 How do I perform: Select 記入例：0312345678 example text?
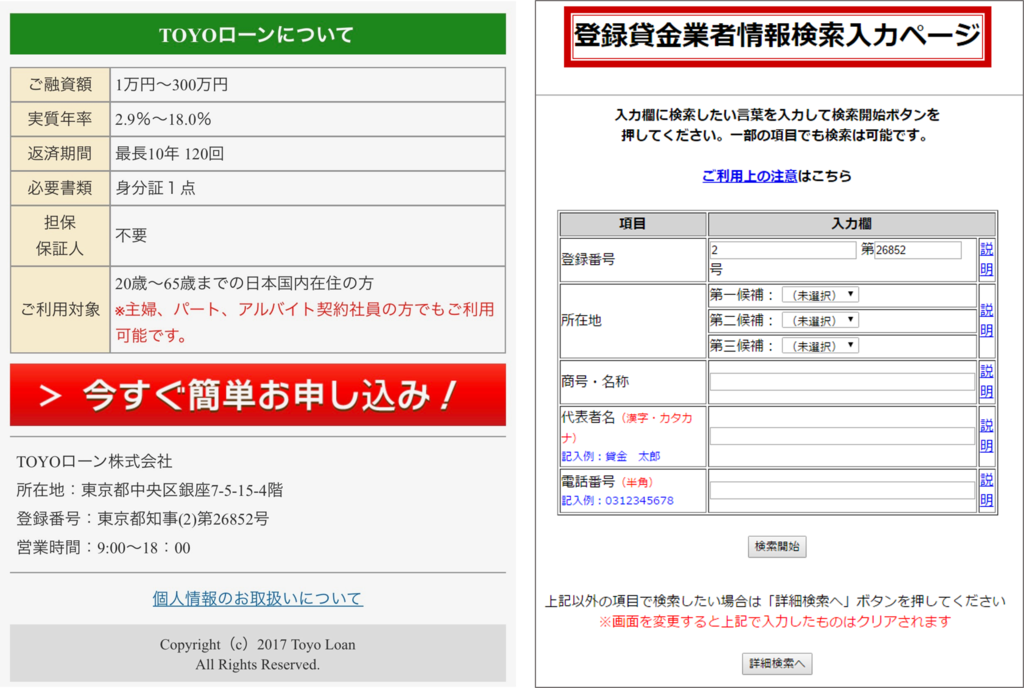tap(618, 501)
